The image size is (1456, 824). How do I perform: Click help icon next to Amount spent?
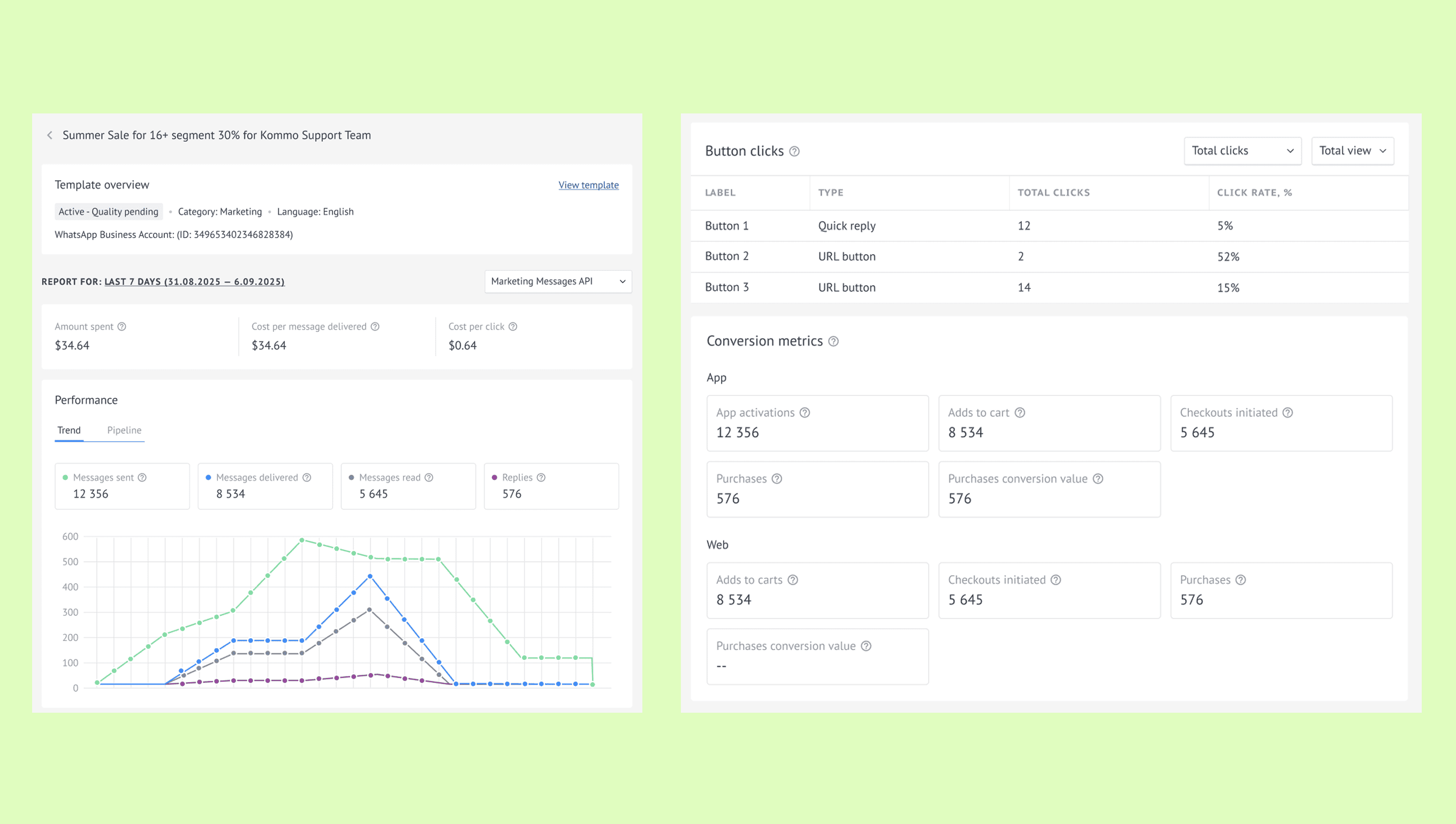pyautogui.click(x=122, y=326)
